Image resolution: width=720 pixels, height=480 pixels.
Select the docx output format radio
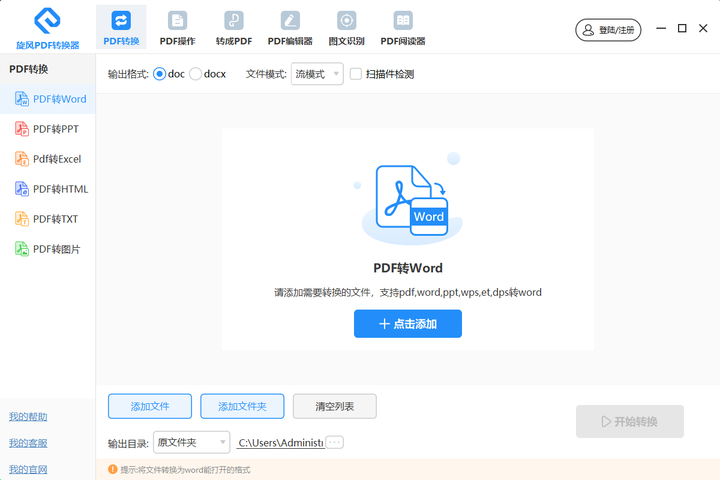[x=195, y=74]
